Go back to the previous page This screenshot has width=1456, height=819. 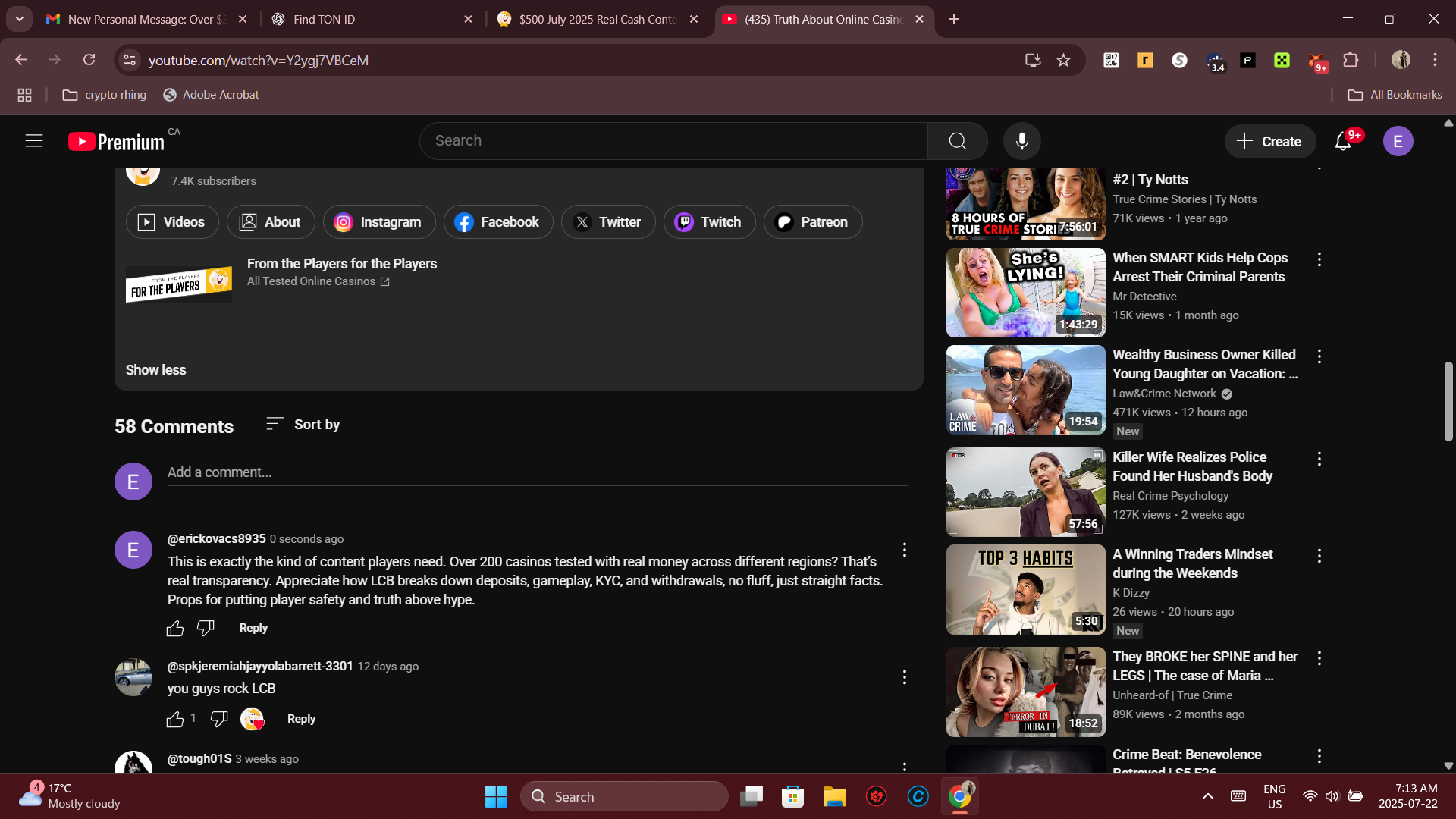[20, 60]
